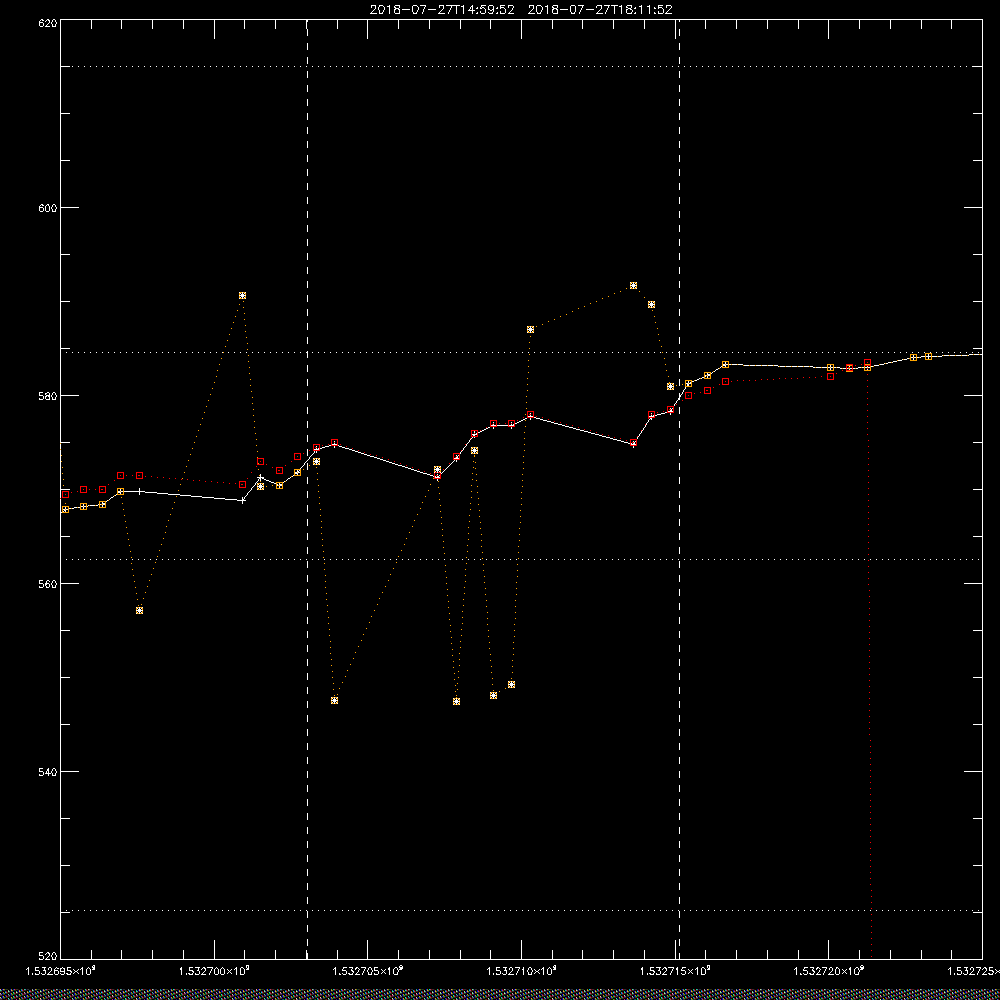1000x1000 pixels.
Task: Click the end timestamp 2018-07-27T18:11:52 in title
Action: (x=600, y=10)
